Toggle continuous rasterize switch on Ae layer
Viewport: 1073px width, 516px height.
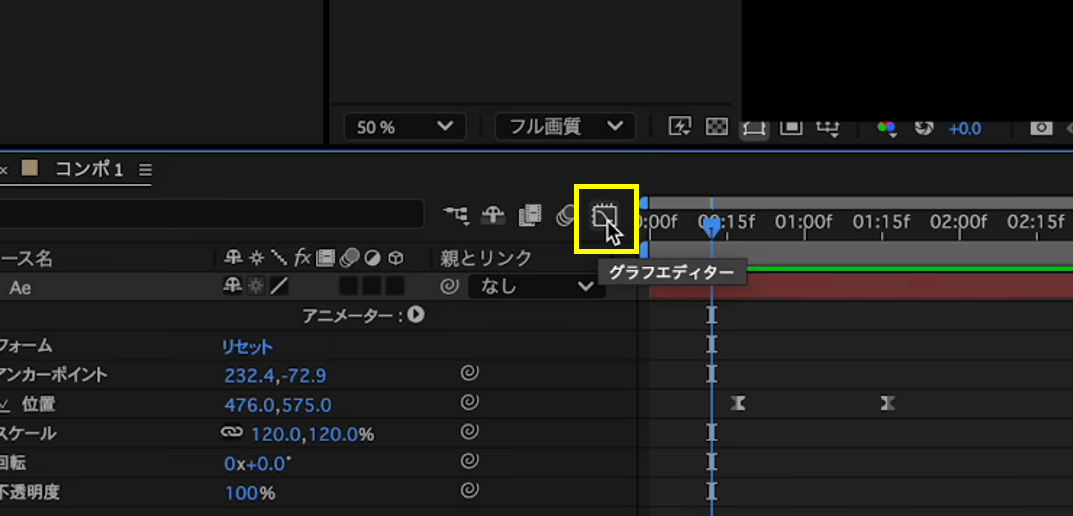(256, 286)
